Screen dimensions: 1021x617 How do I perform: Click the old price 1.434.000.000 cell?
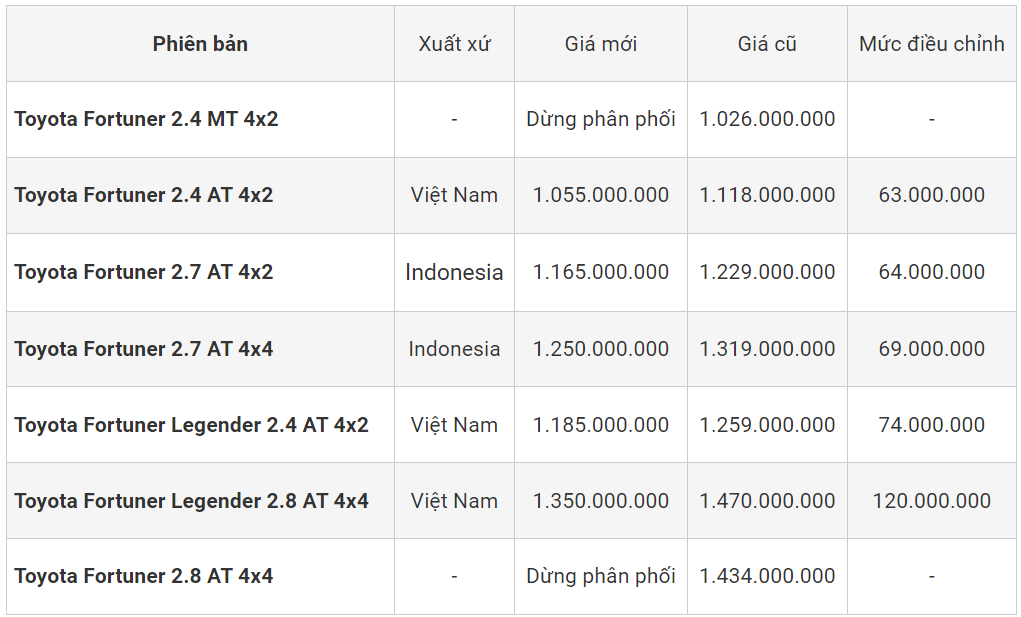767,576
